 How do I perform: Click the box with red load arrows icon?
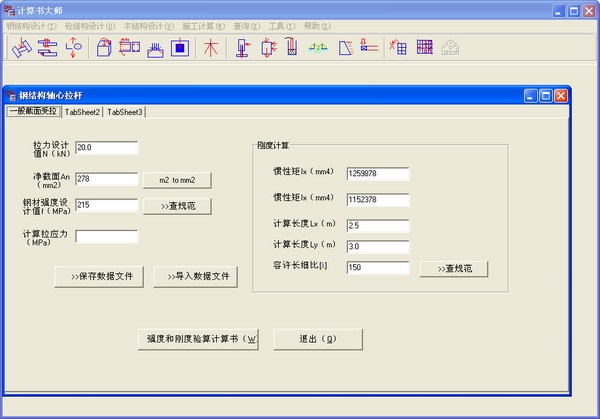(x=268, y=48)
